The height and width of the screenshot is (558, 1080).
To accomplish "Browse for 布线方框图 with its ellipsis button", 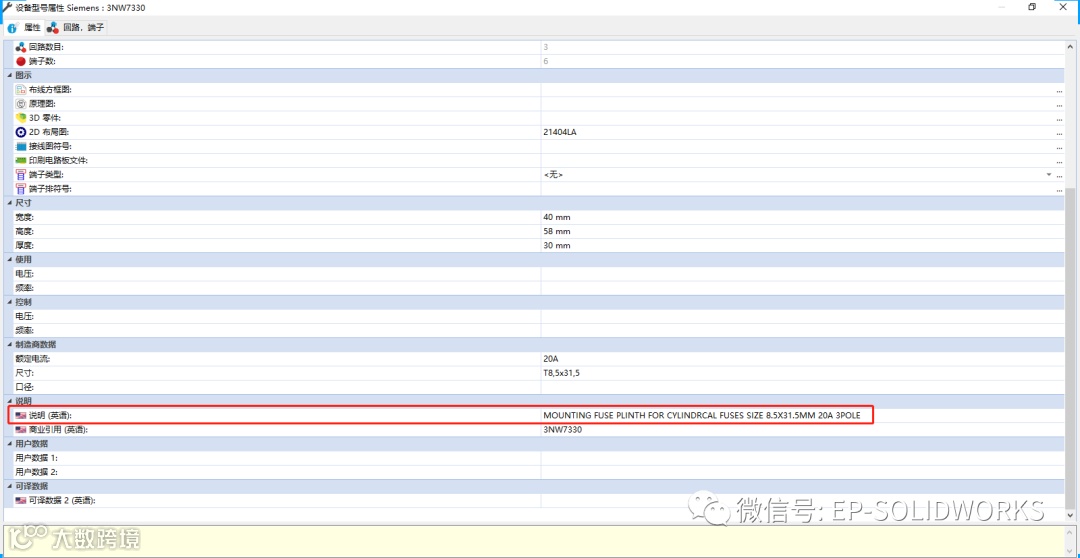I will (x=1059, y=90).
